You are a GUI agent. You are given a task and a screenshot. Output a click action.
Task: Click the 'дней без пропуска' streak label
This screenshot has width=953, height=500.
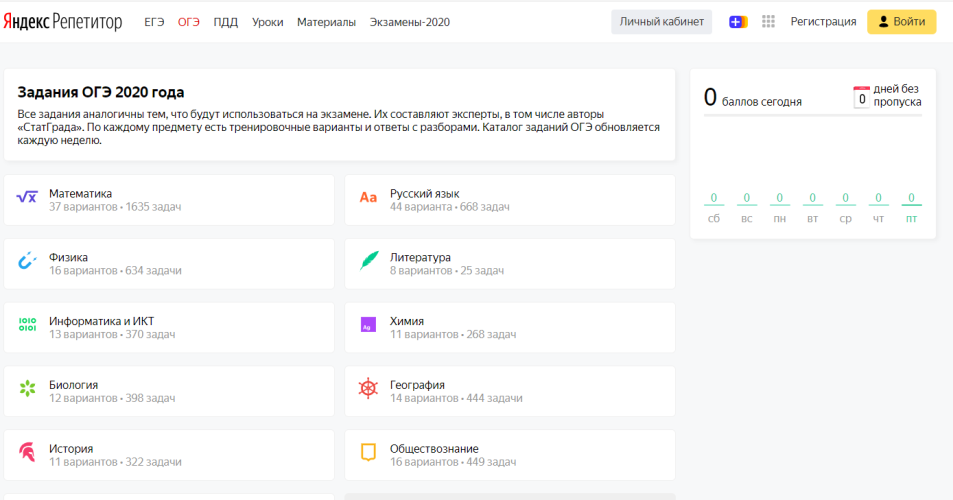pos(897,95)
